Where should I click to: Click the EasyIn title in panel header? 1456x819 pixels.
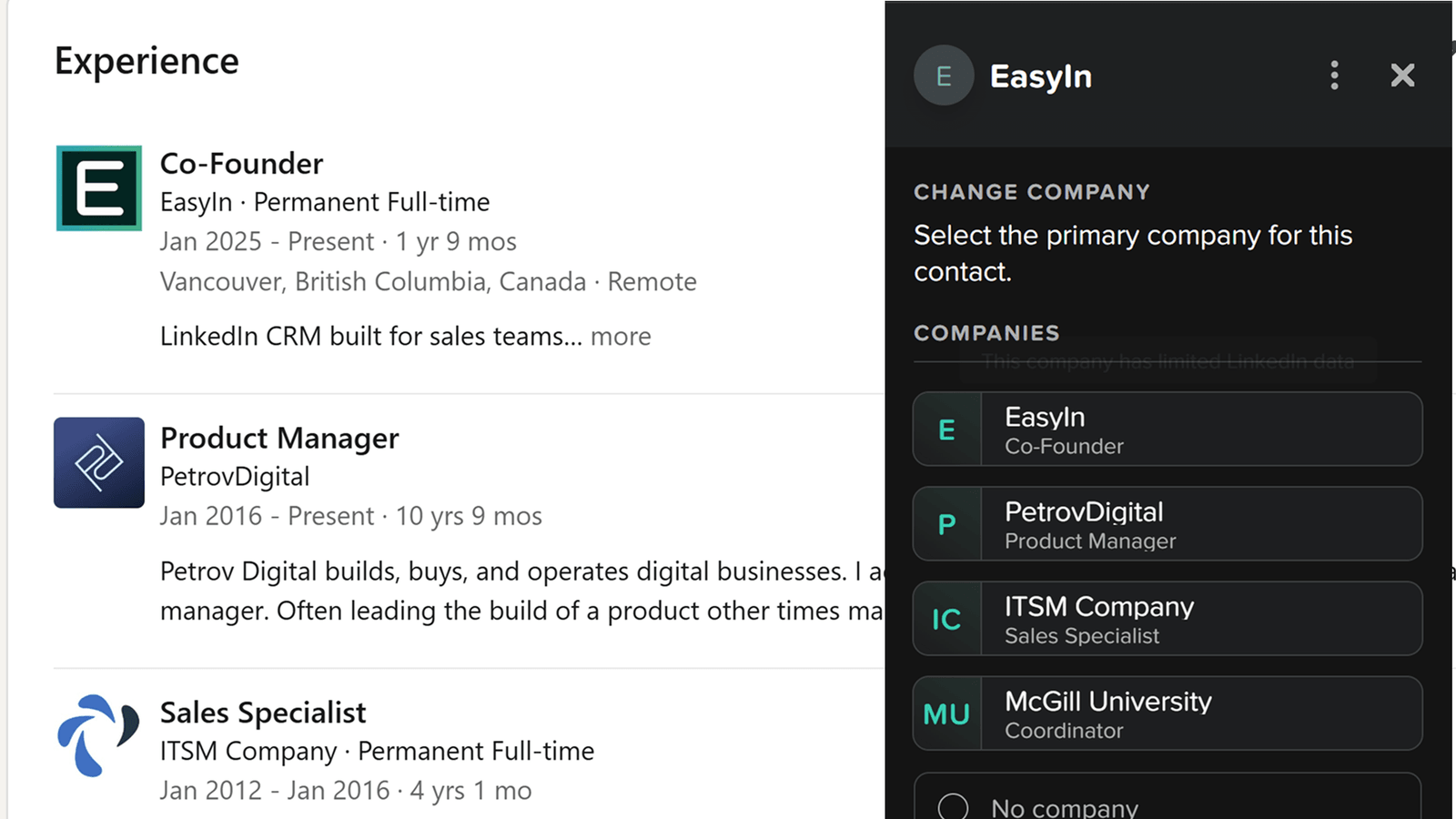(1041, 76)
